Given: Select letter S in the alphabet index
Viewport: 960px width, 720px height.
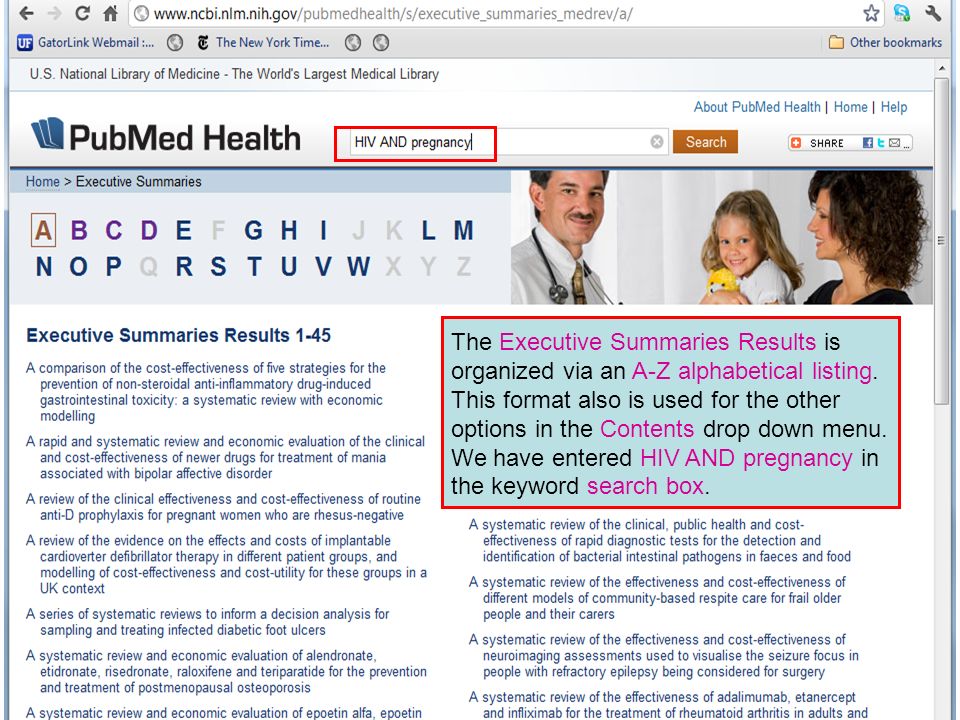Looking at the screenshot, I should (x=219, y=266).
